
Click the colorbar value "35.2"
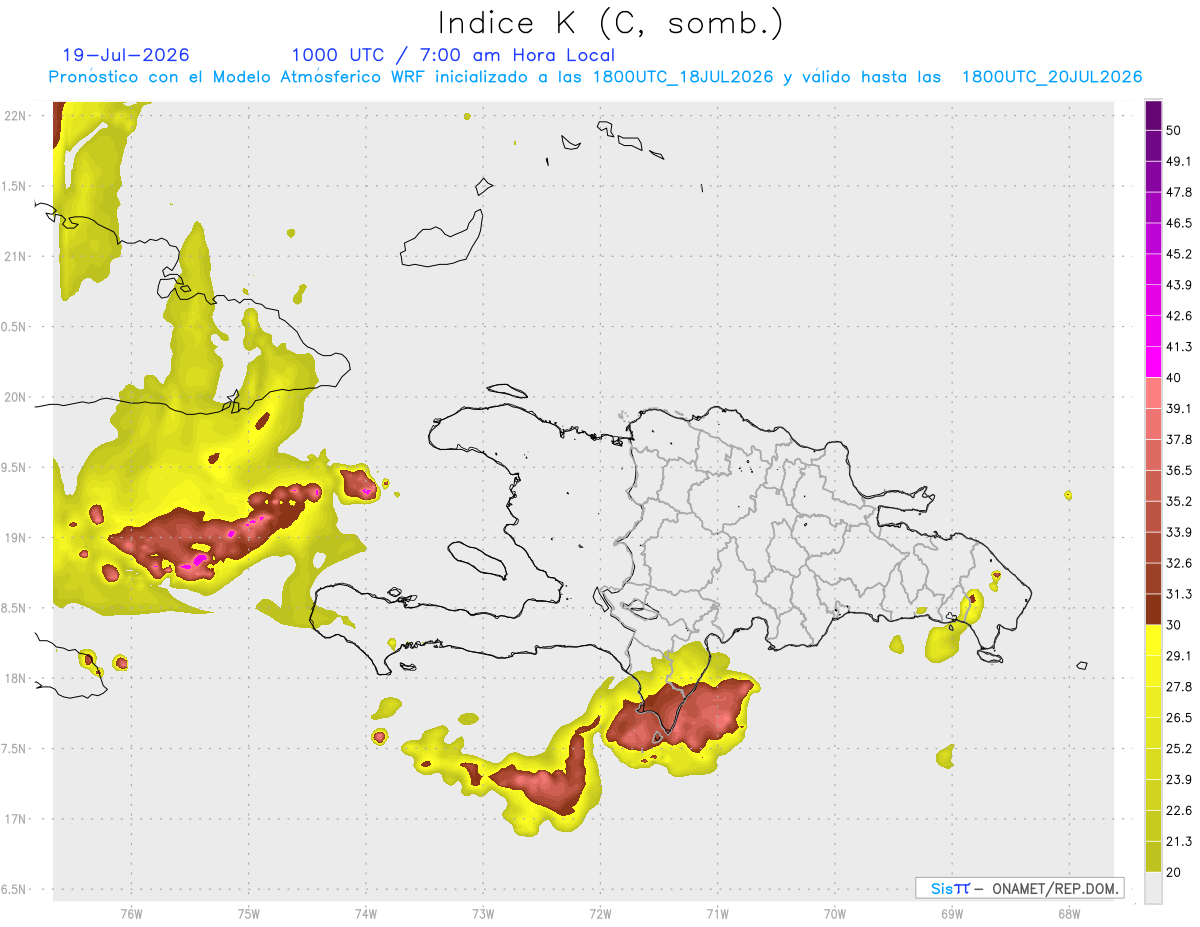point(1180,501)
